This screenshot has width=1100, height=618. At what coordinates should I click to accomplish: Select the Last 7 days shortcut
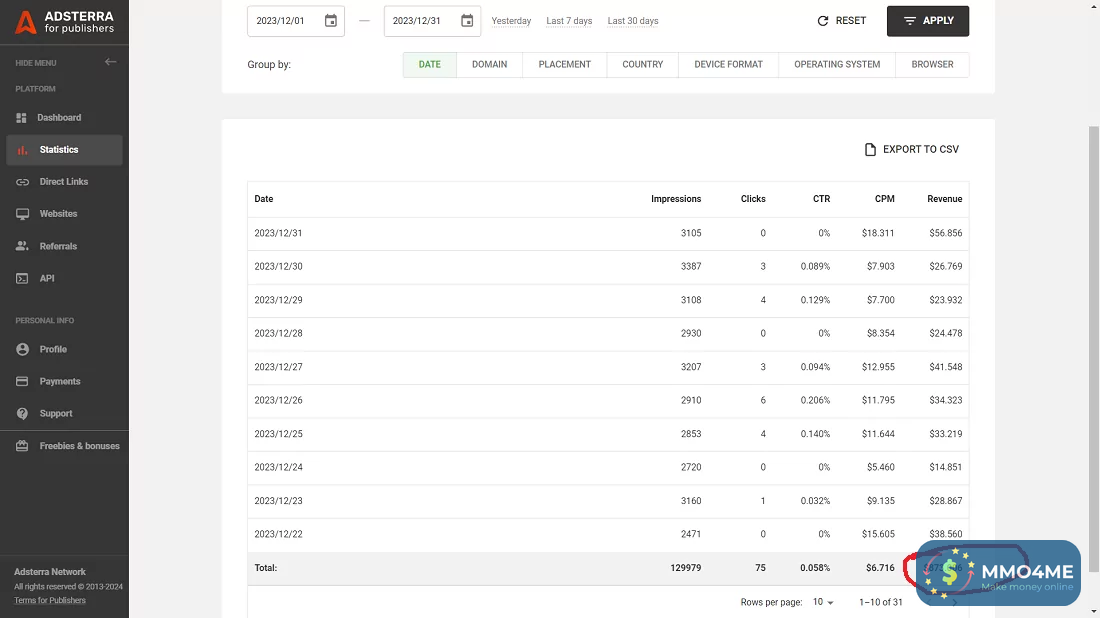(569, 21)
